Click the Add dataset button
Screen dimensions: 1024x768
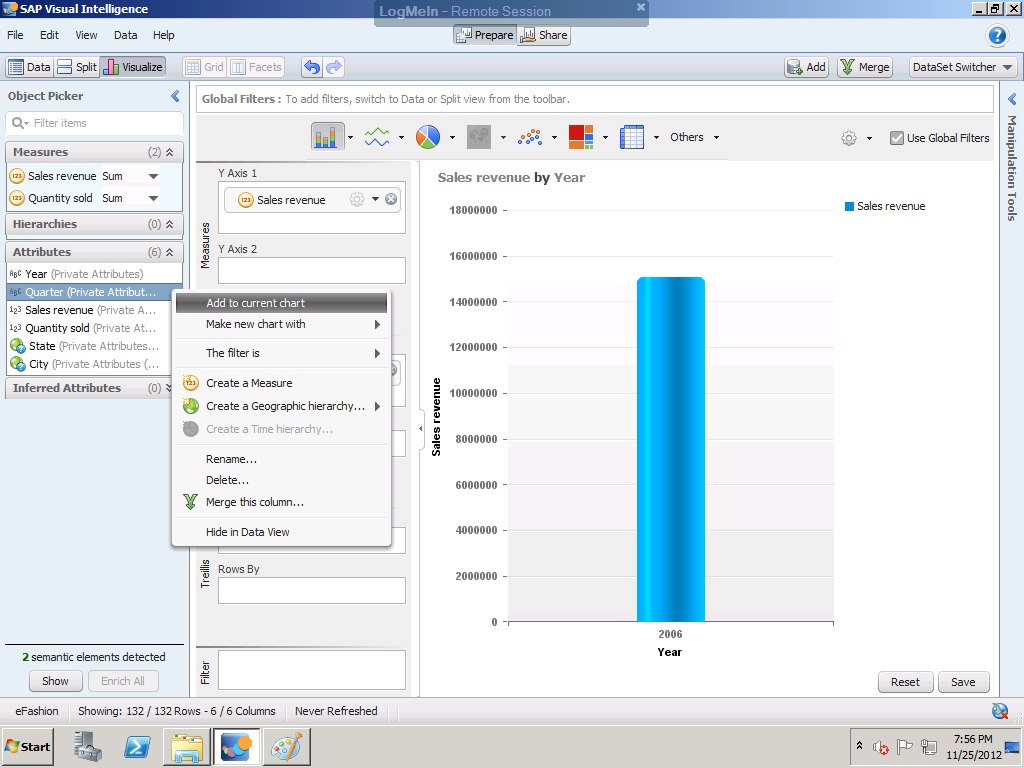coord(807,67)
